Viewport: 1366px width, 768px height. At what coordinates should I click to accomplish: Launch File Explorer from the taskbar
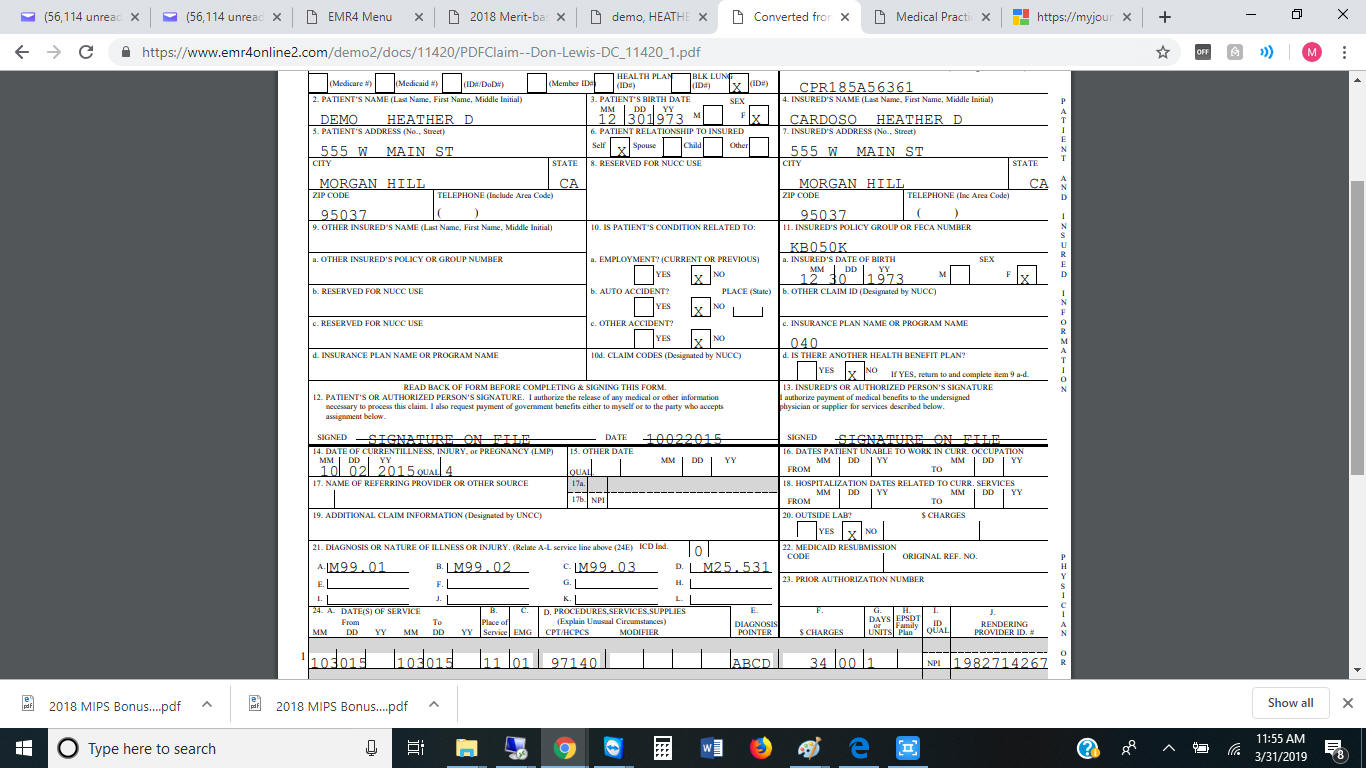pyautogui.click(x=467, y=748)
